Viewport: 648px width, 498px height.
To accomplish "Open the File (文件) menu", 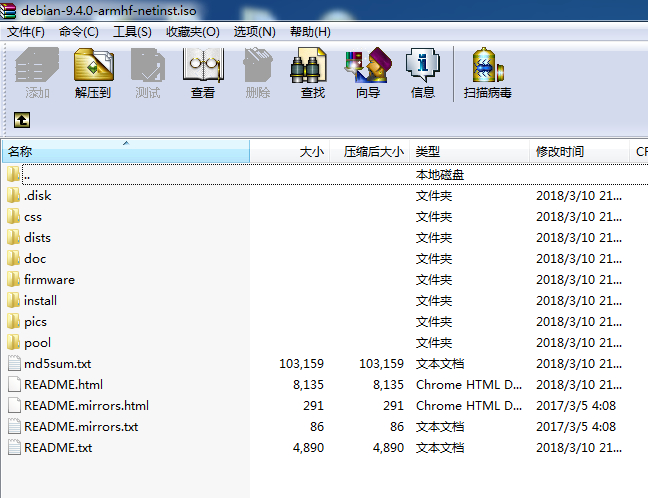I will coord(26,32).
